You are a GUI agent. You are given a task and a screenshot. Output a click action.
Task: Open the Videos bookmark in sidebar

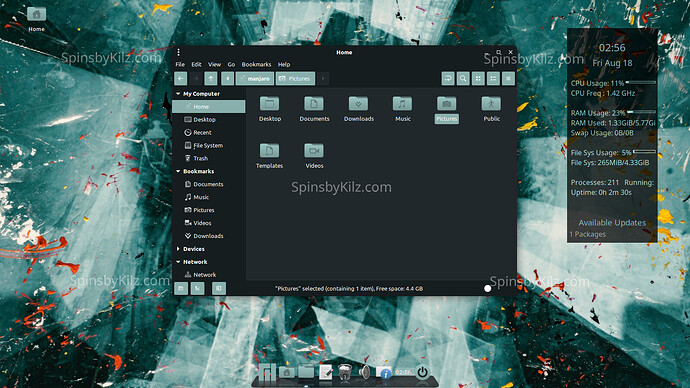click(209, 223)
